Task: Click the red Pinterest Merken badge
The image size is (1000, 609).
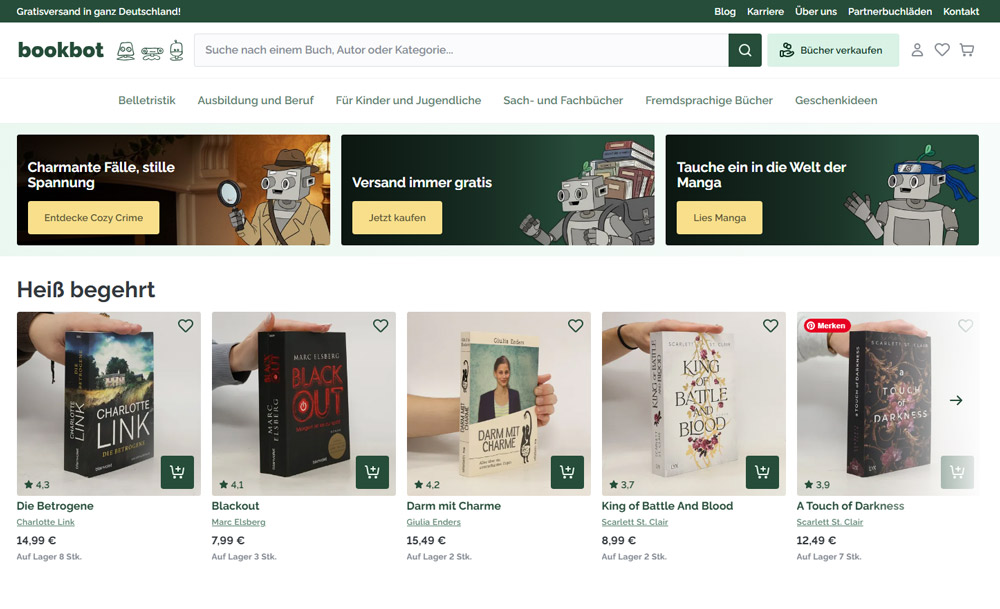Action: coord(827,325)
